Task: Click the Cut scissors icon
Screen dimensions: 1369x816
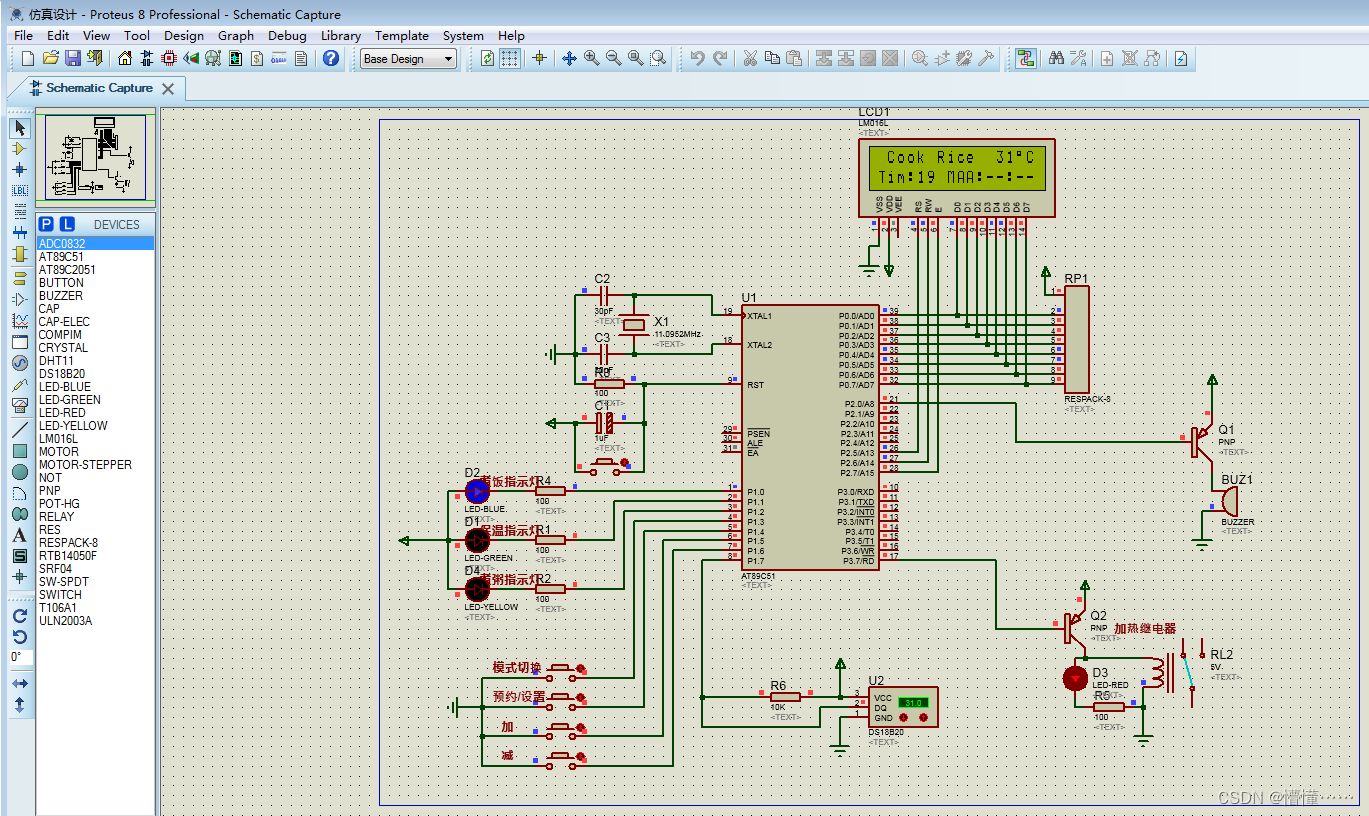Action: pyautogui.click(x=750, y=59)
